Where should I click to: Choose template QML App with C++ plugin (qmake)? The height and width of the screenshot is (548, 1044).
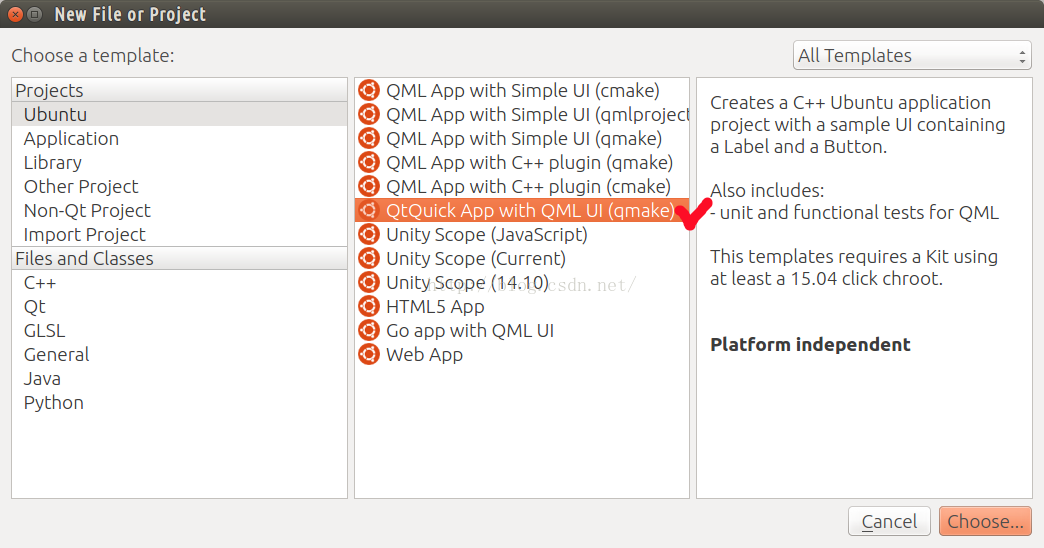522,162
